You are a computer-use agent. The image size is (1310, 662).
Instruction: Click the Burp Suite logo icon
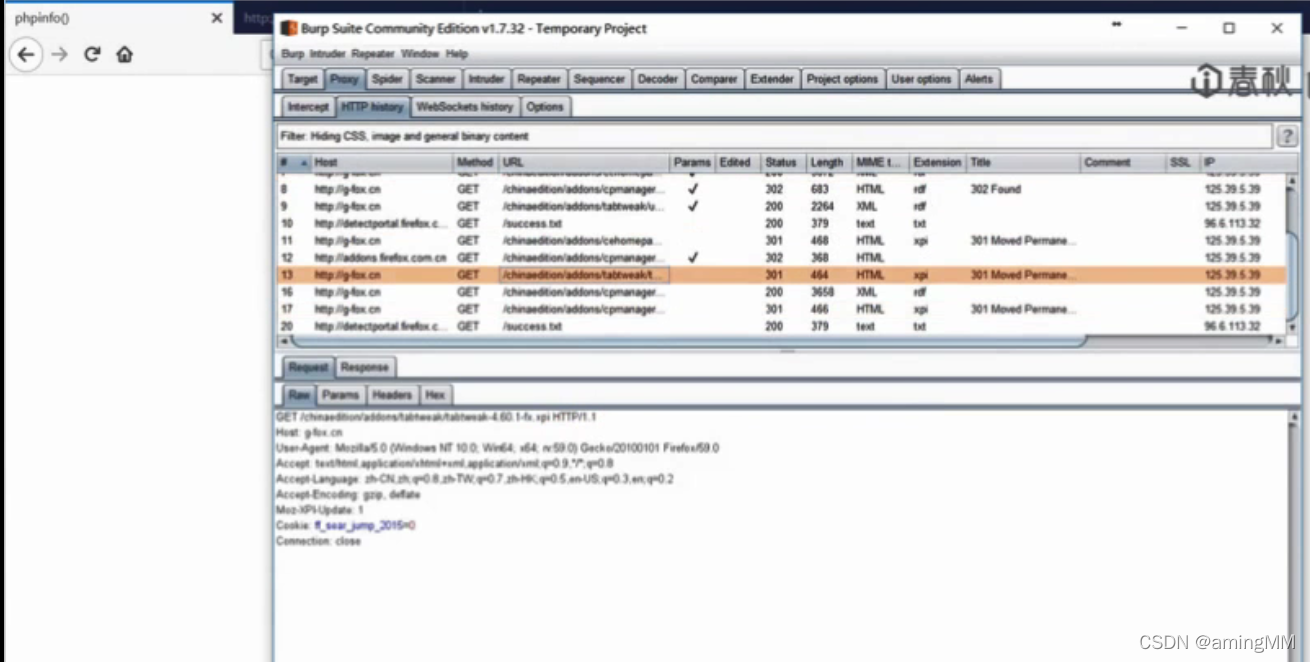289,28
